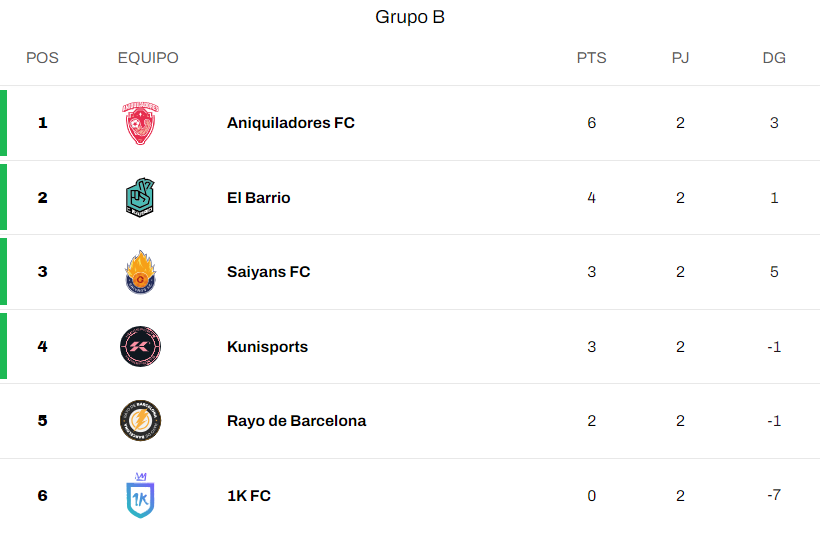Open the El Barrio team name link
The width and height of the screenshot is (820, 541).
[258, 198]
